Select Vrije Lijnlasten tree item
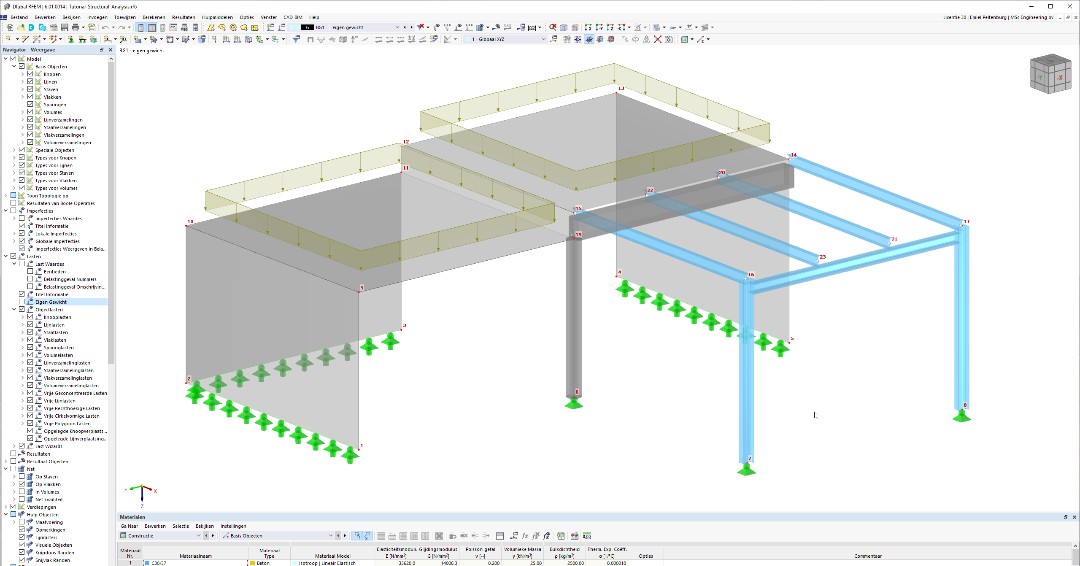 pyautogui.click(x=60, y=401)
